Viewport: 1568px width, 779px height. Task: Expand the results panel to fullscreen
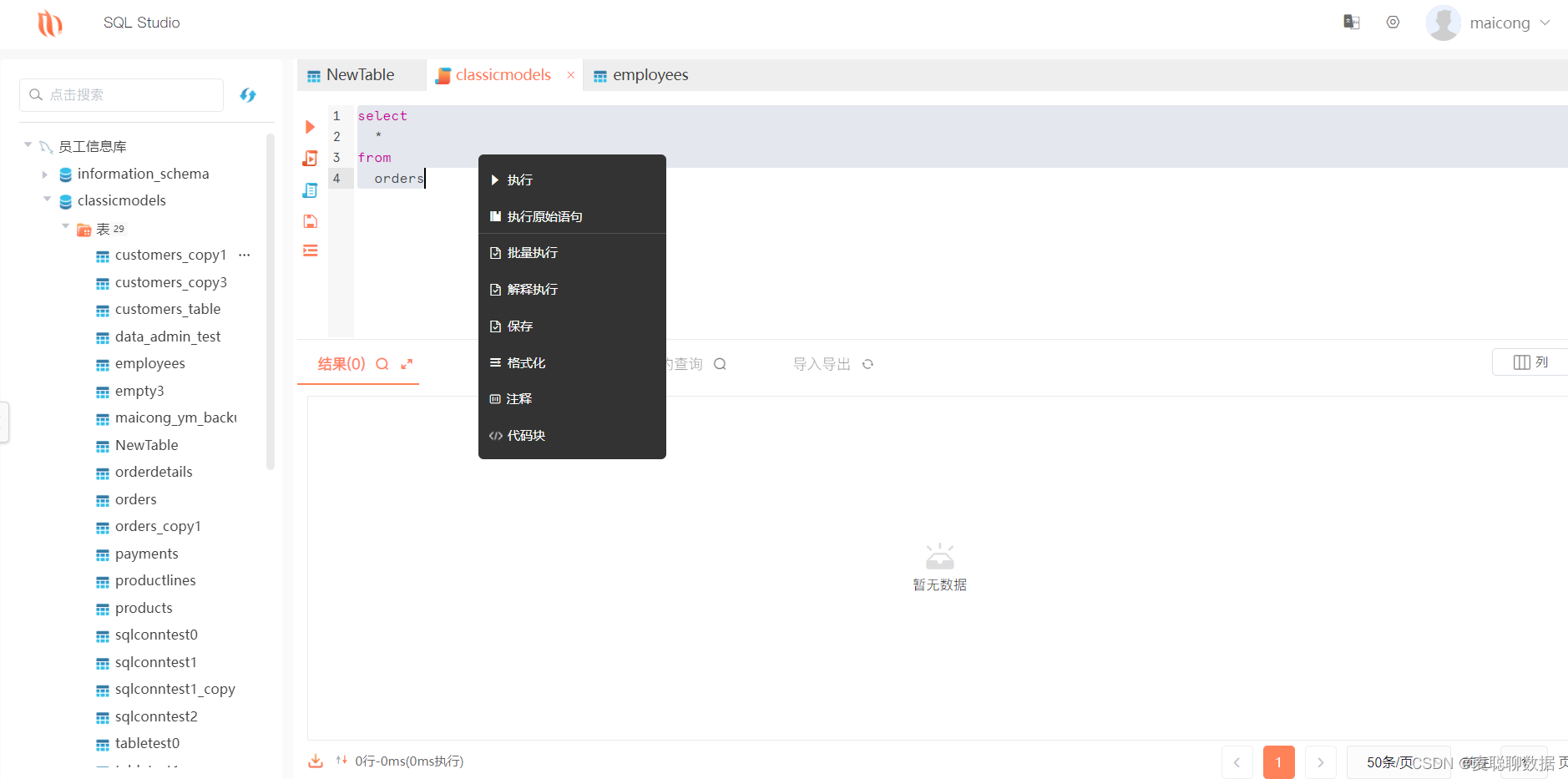407,364
